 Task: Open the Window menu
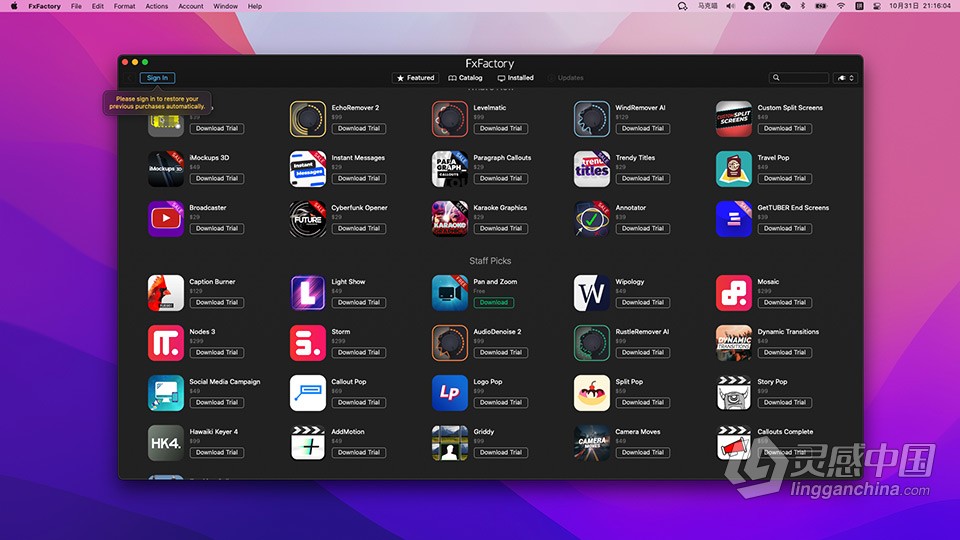pyautogui.click(x=225, y=6)
